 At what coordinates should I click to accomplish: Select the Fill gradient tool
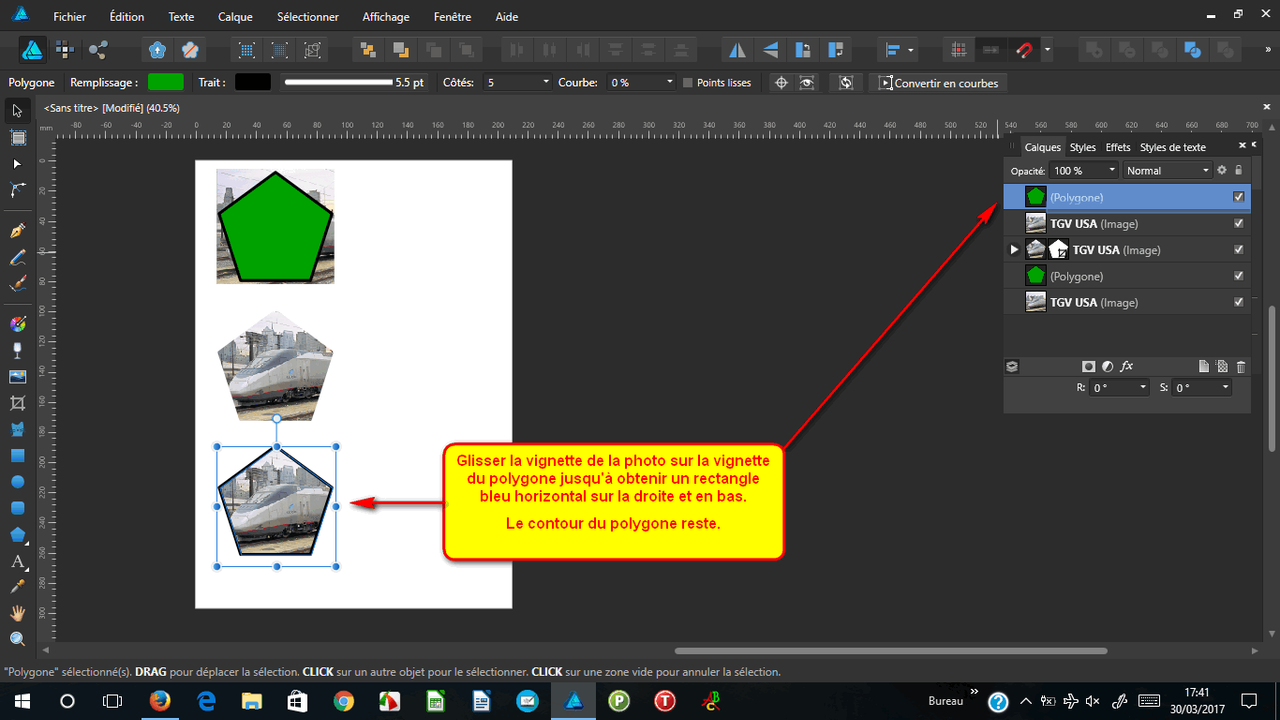tap(17, 324)
